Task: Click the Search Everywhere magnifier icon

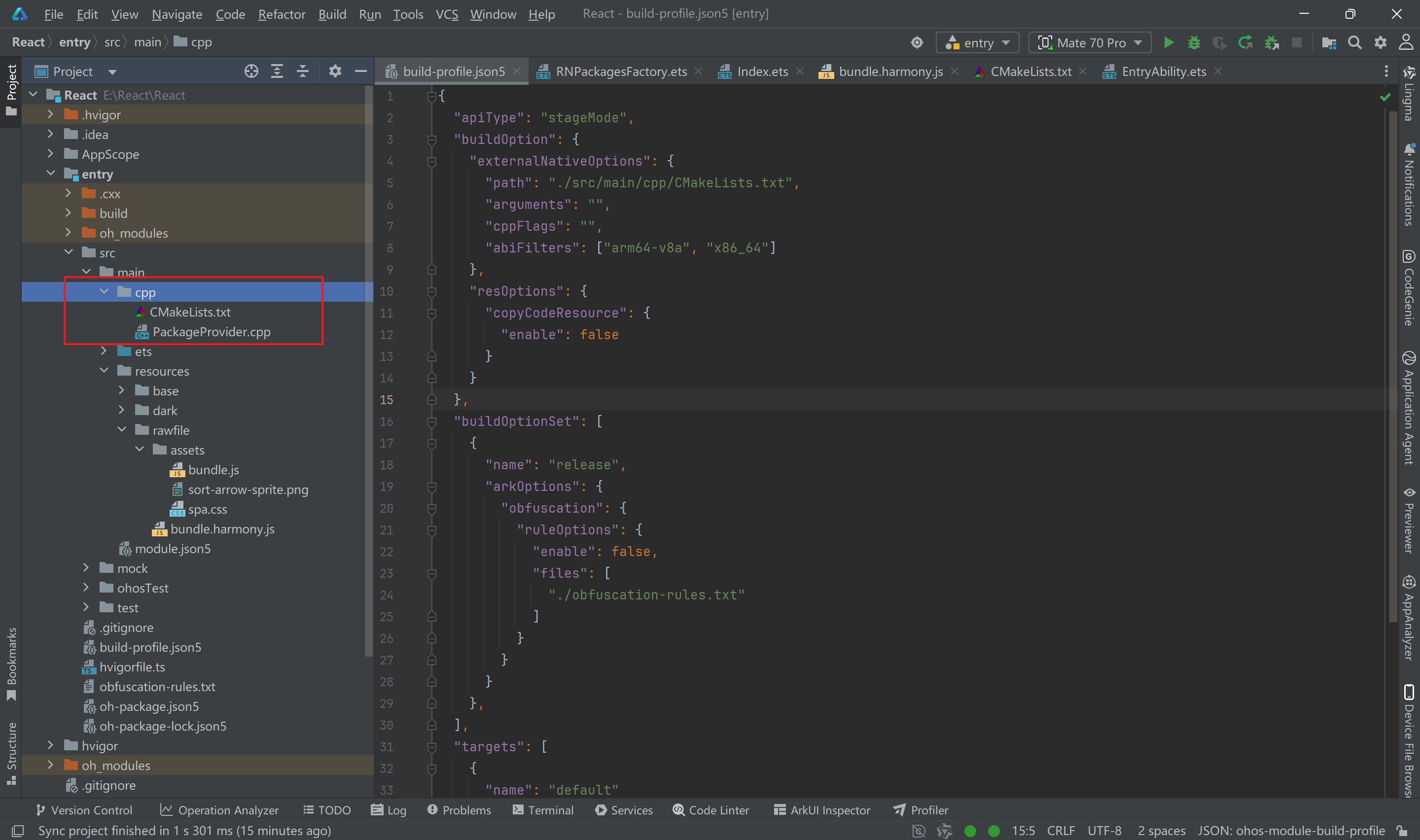Action: pyautogui.click(x=1354, y=42)
